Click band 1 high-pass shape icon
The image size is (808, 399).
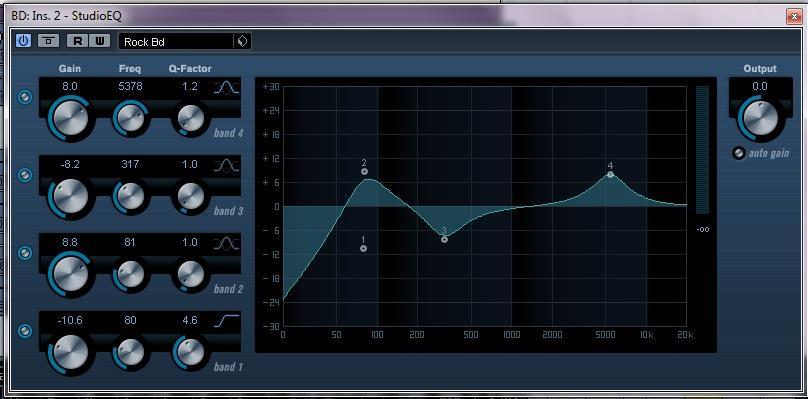(227, 321)
